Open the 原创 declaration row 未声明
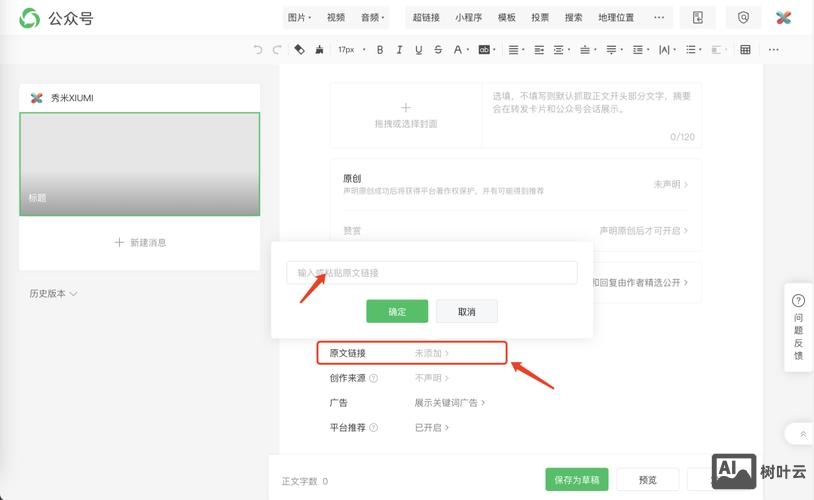814x500 pixels. coord(671,184)
